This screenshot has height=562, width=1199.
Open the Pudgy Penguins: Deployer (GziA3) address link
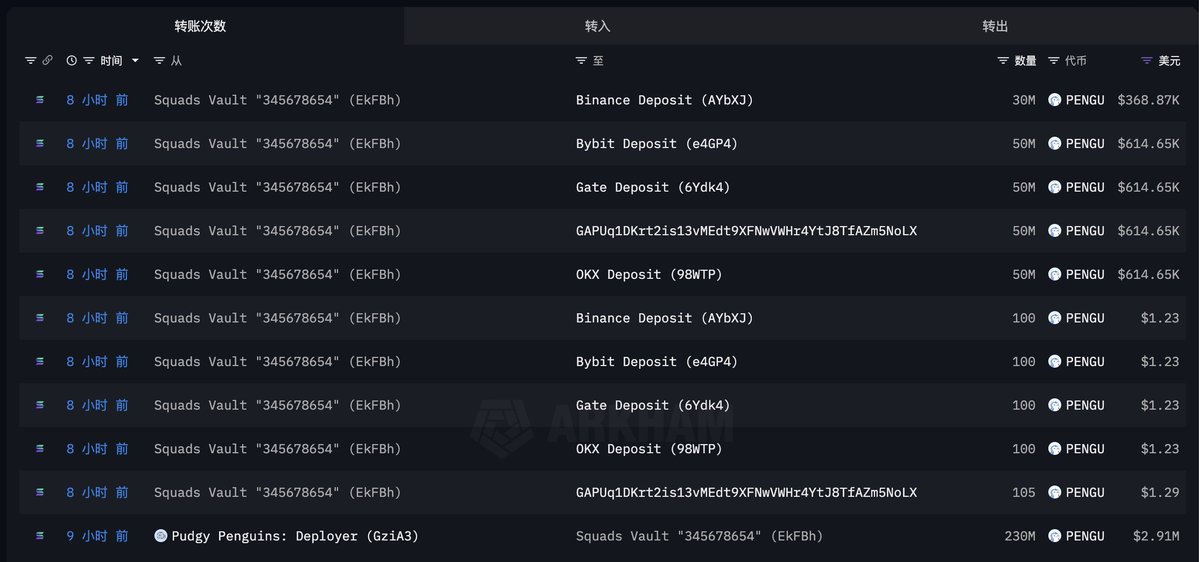(x=295, y=536)
